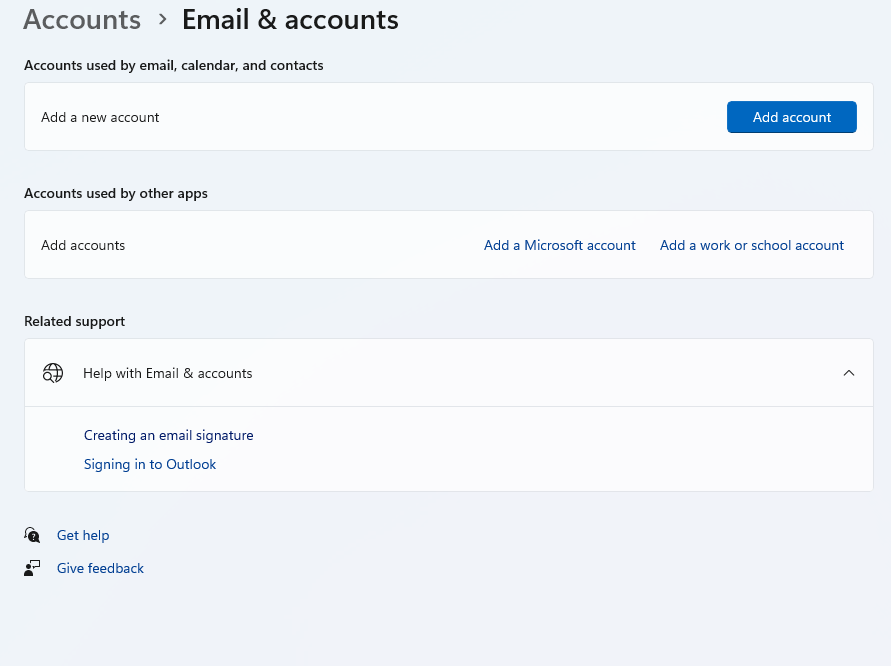
Task: Click the Add accounts row label
Action: (x=83, y=245)
